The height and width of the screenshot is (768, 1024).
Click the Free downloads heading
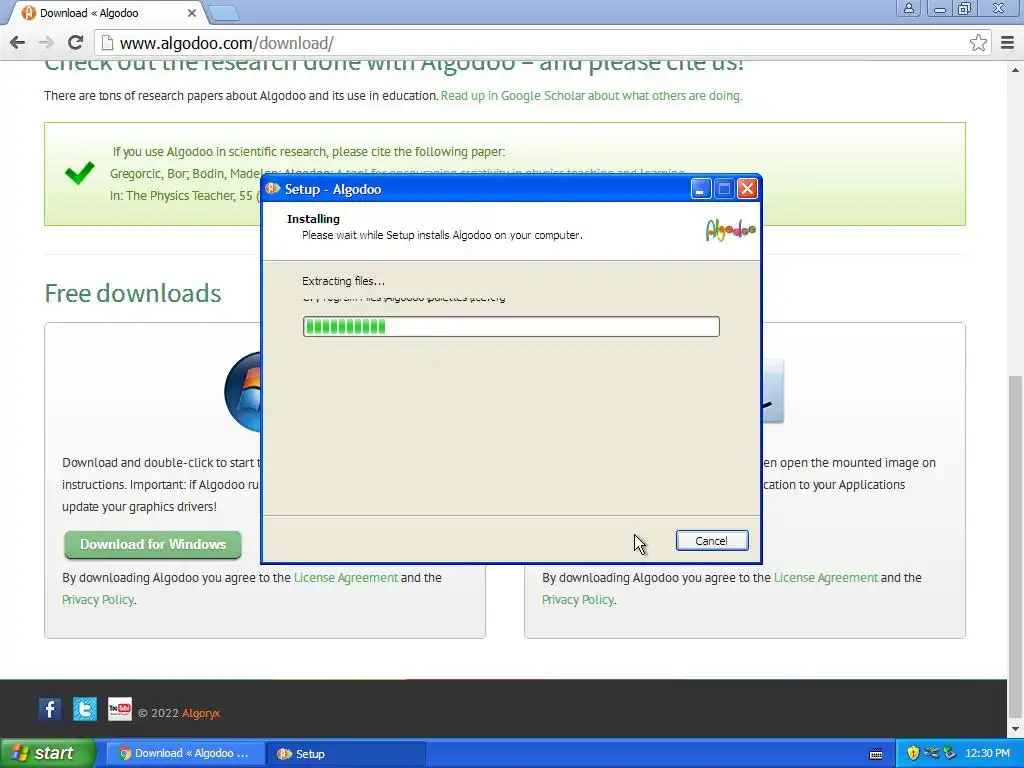pyautogui.click(x=133, y=293)
